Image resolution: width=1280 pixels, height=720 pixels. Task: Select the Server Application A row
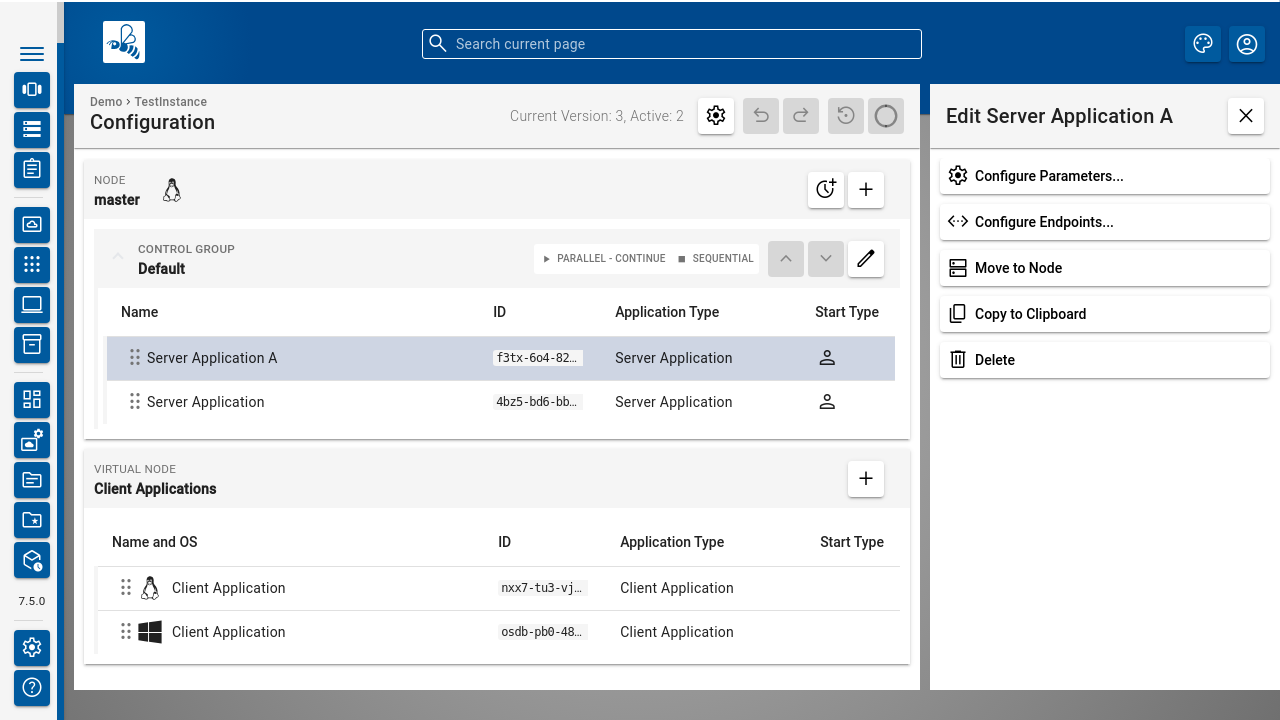click(501, 358)
